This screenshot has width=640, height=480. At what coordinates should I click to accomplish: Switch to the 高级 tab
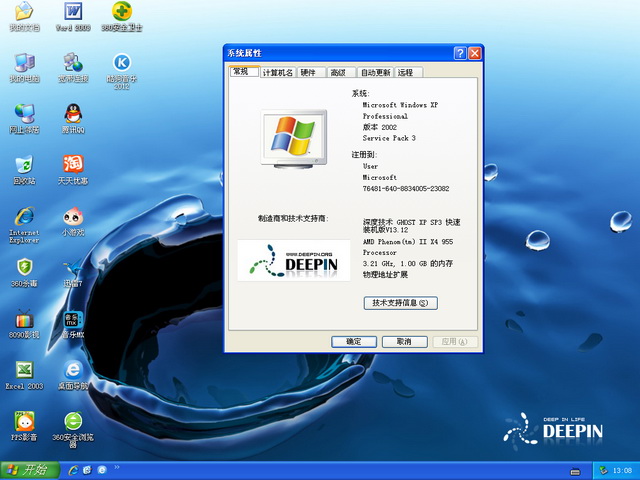click(341, 72)
